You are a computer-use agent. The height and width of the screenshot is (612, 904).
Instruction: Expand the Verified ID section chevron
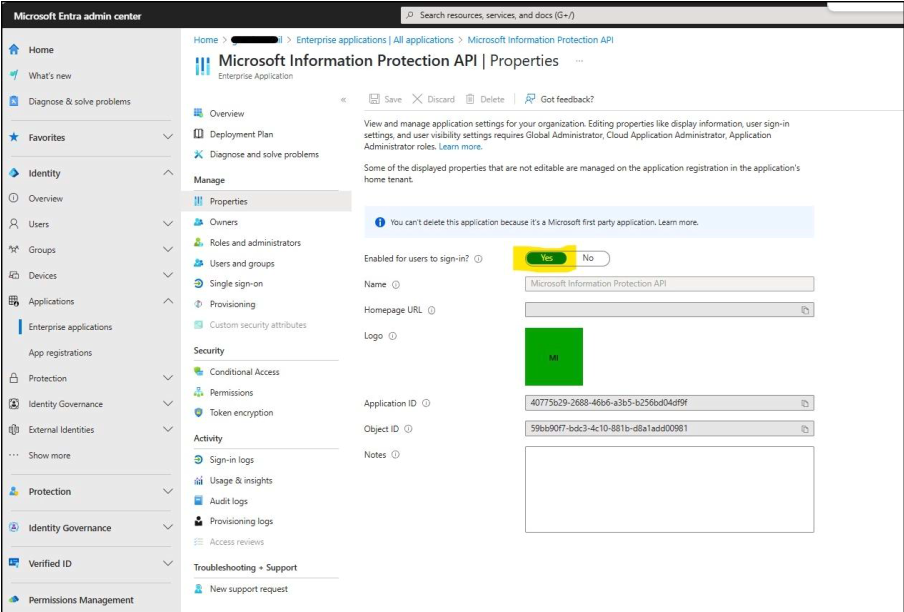tap(168, 563)
